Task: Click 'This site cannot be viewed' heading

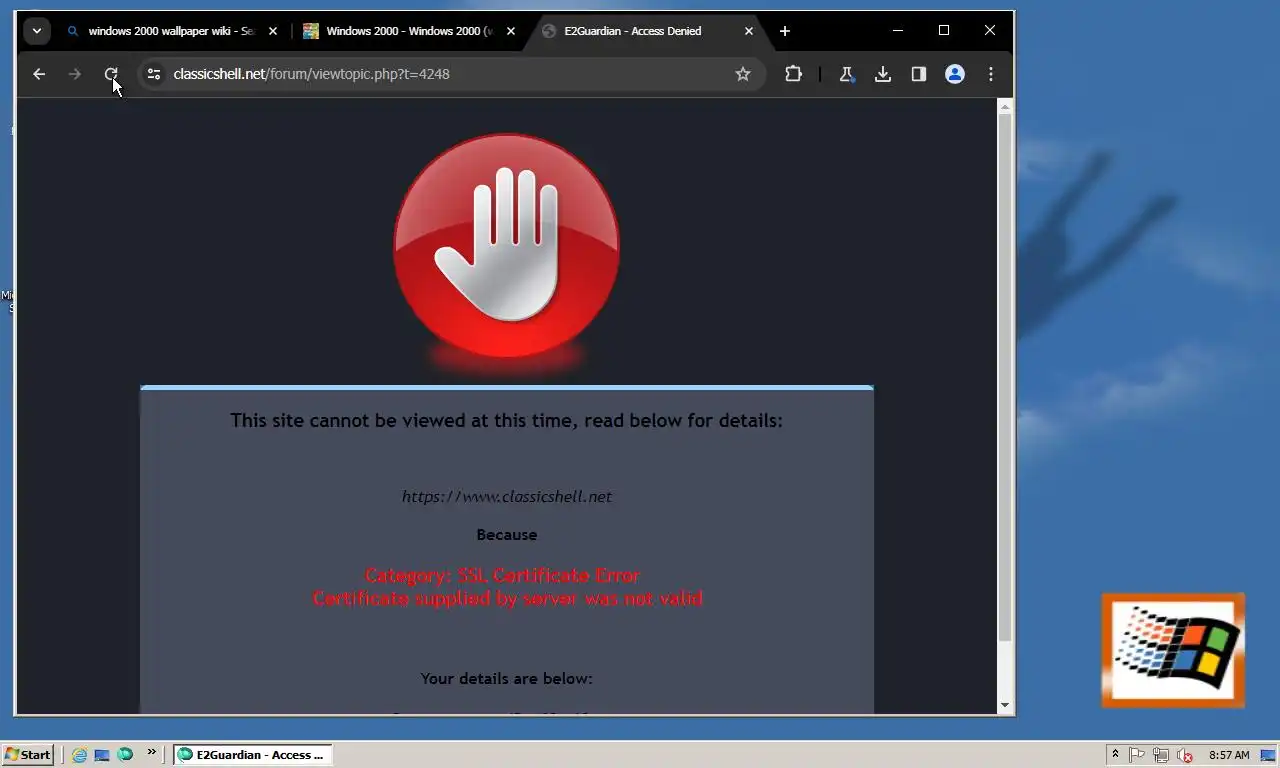Action: [x=507, y=421]
